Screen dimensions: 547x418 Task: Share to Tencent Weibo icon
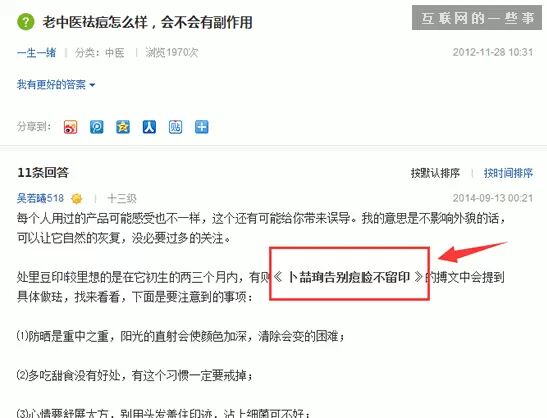tap(97, 127)
